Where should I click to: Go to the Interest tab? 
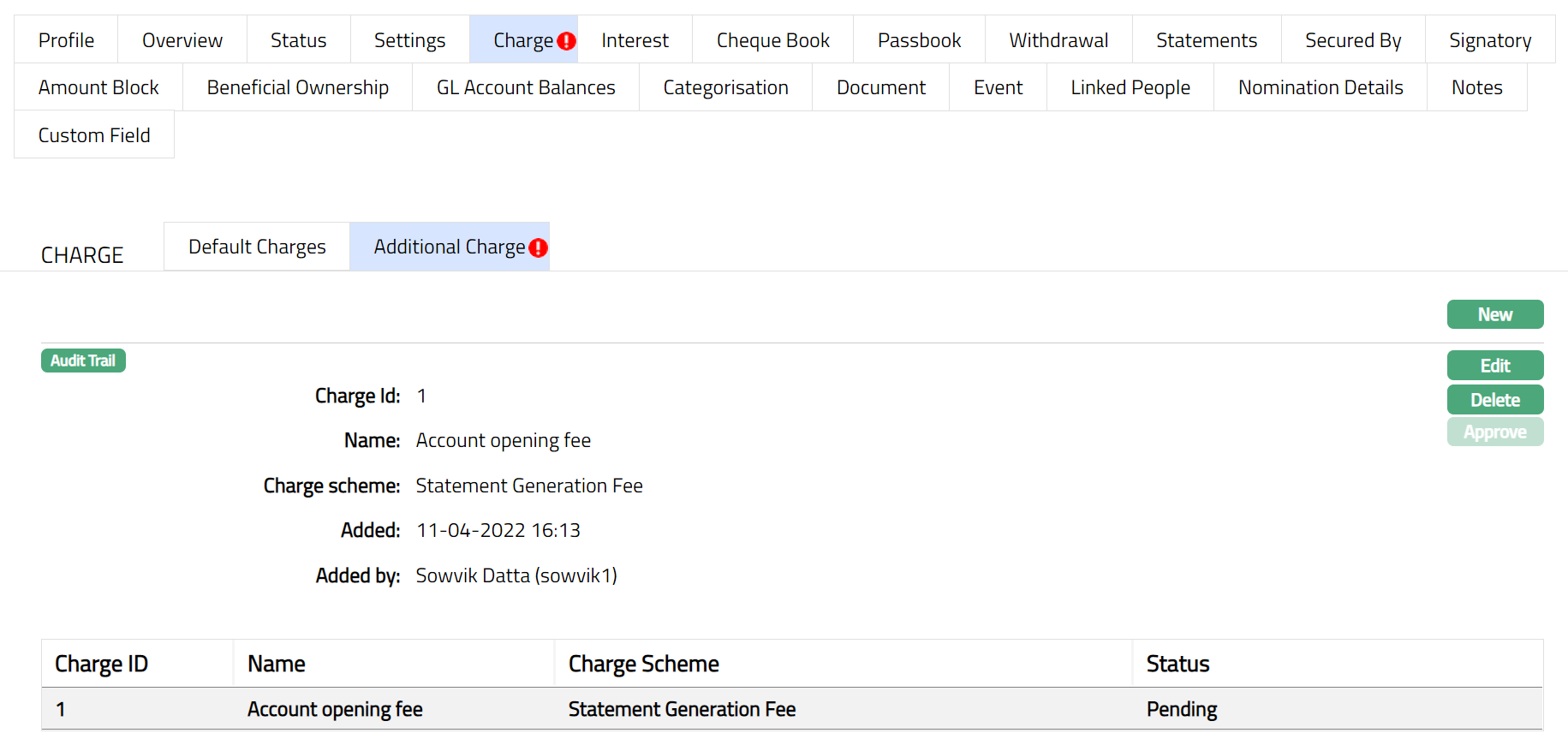click(x=635, y=40)
